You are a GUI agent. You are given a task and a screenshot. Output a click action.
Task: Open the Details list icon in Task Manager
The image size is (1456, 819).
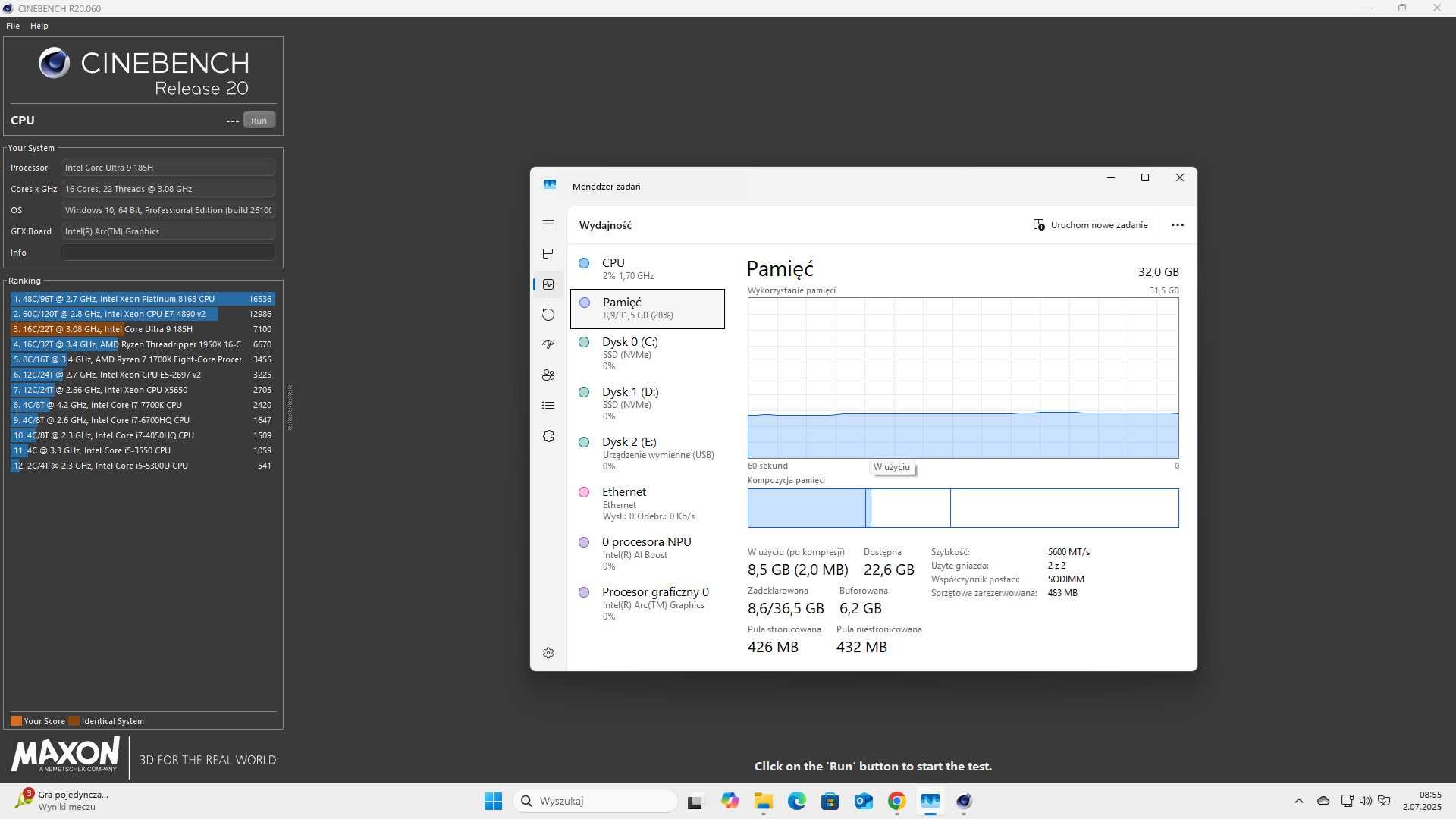548,406
